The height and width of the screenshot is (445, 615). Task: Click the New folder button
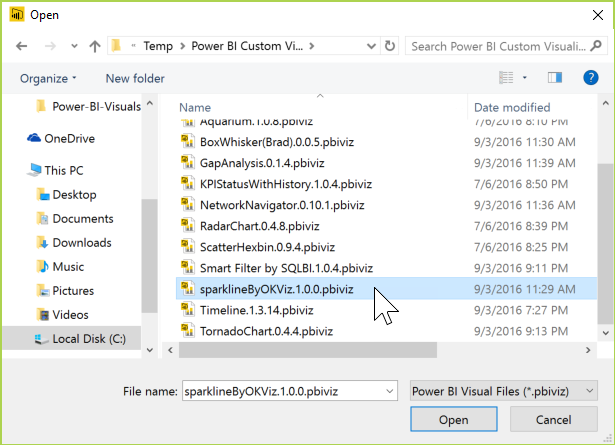click(x=135, y=78)
